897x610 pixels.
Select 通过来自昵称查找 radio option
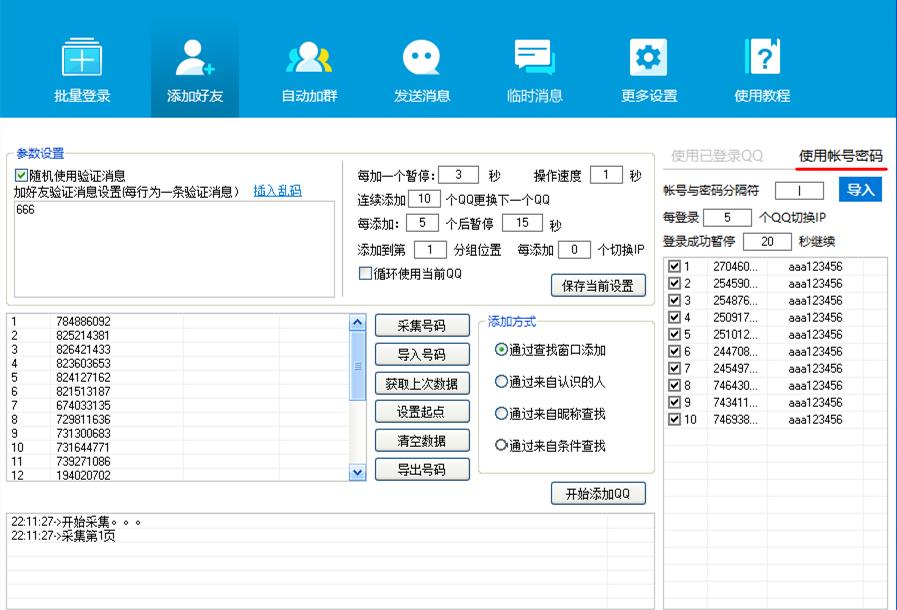501,414
